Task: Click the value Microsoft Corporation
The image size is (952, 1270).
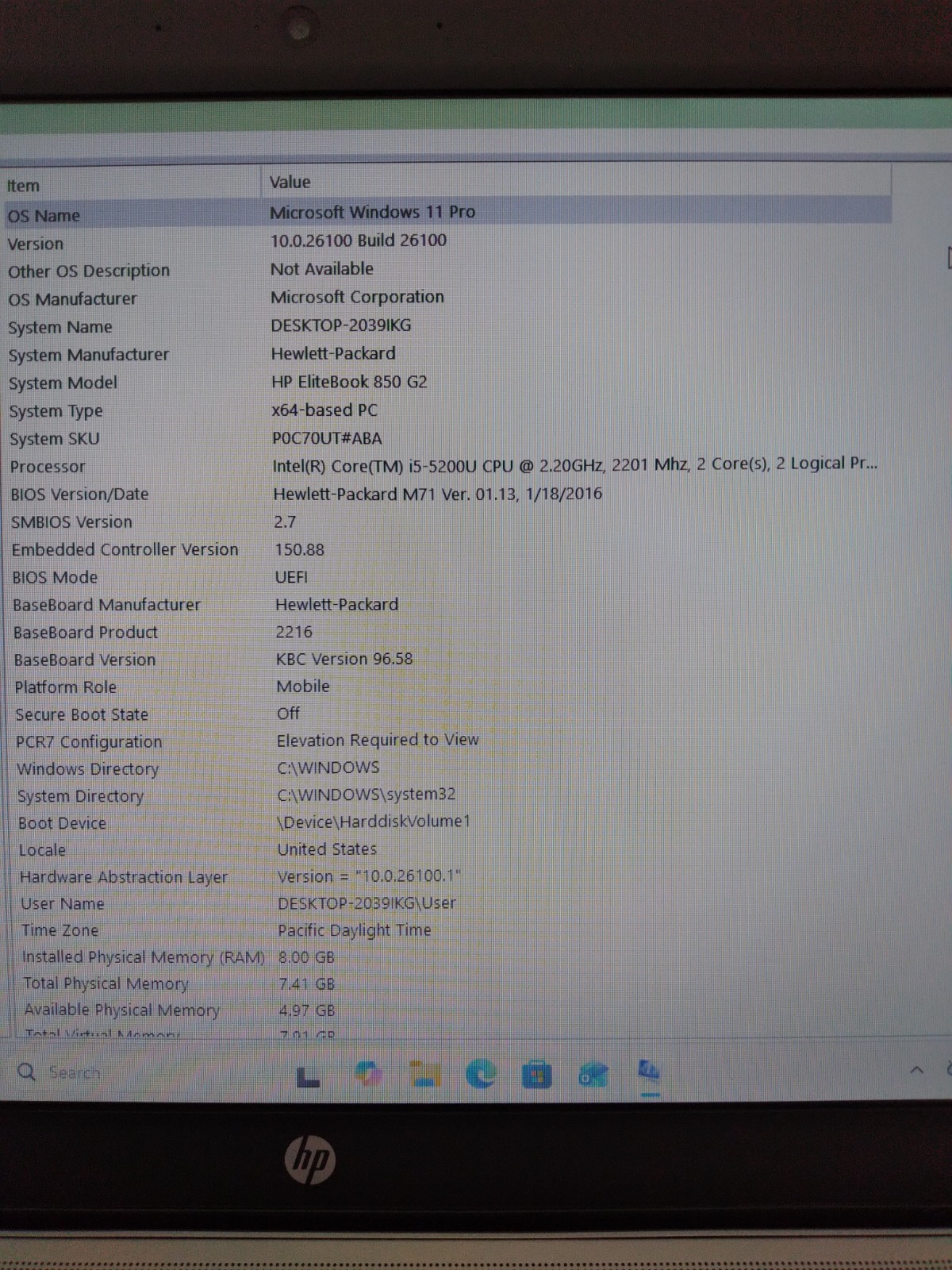Action: 357,297
